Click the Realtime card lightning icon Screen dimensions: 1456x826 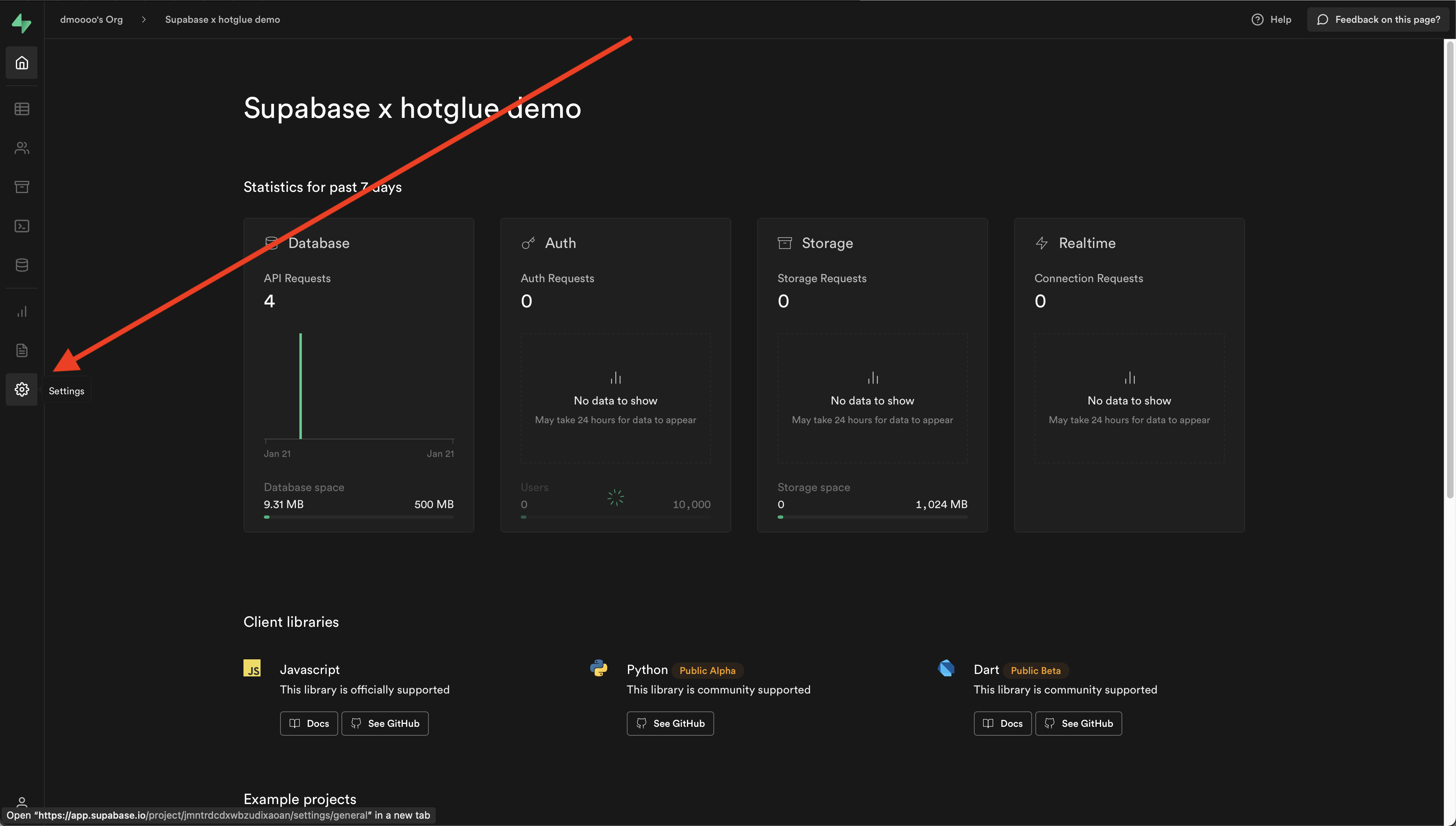pyautogui.click(x=1041, y=243)
